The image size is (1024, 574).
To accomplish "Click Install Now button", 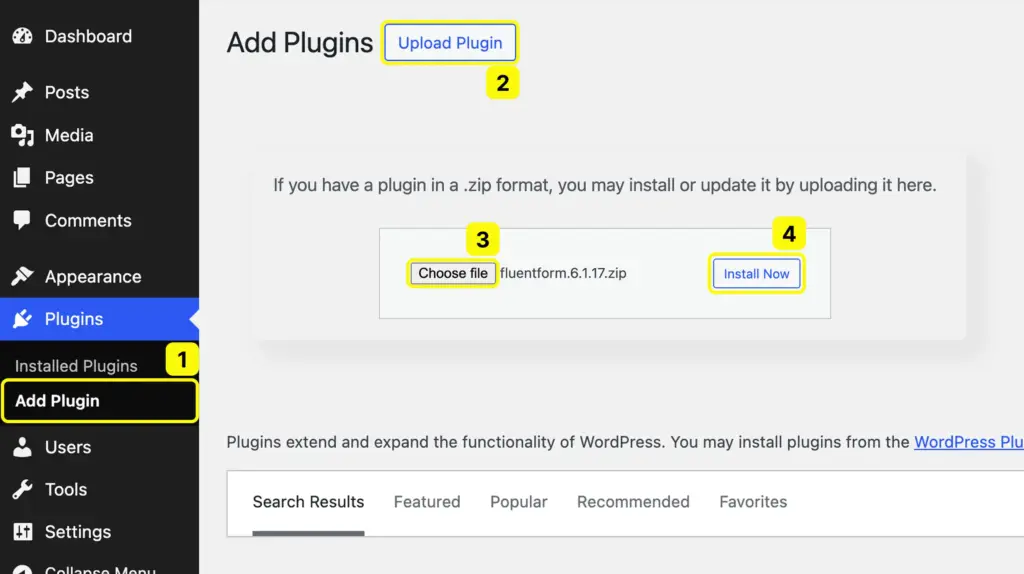I will click(756, 274).
